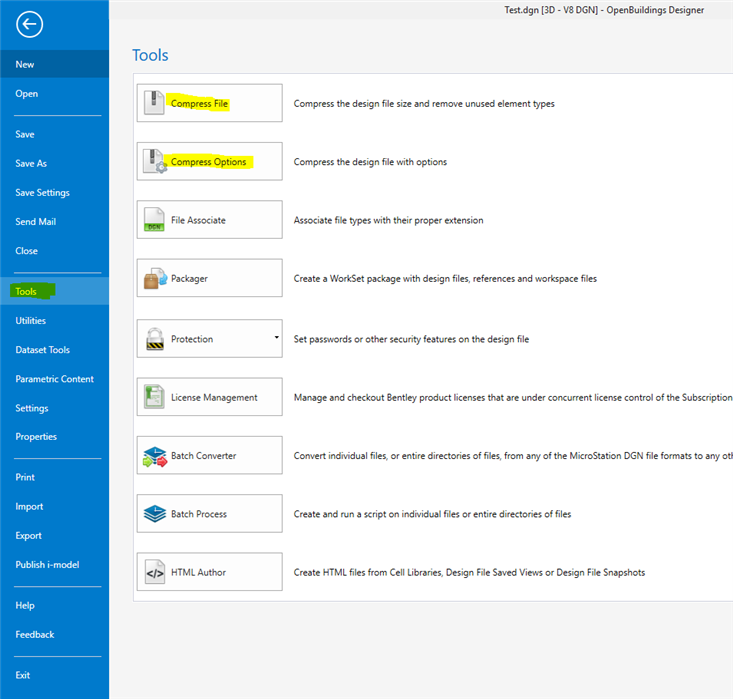Click the Batch Converter button label

pyautogui.click(x=203, y=456)
